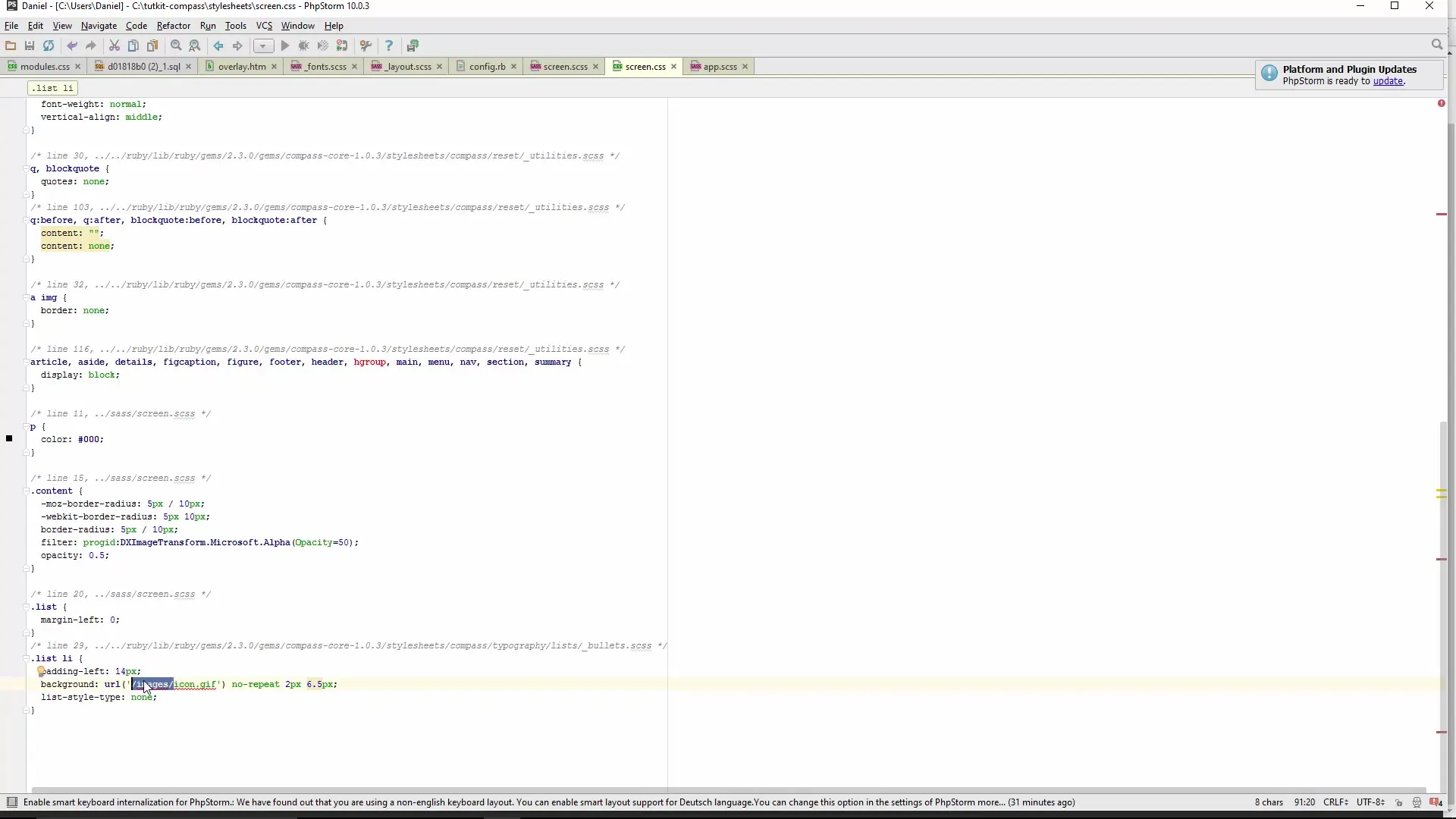
Task: Open the Refactor menu
Action: (x=173, y=26)
